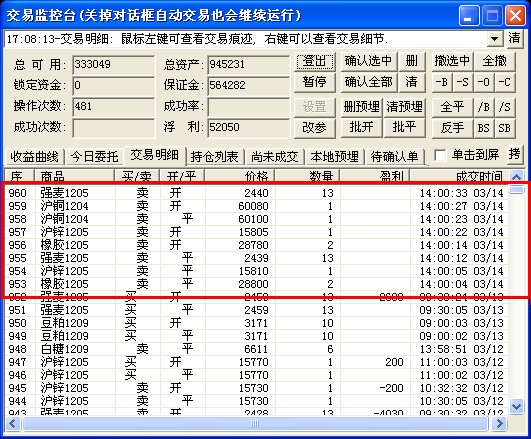
Task: Click horizontal scrollbar right arrow
Action: point(499,423)
